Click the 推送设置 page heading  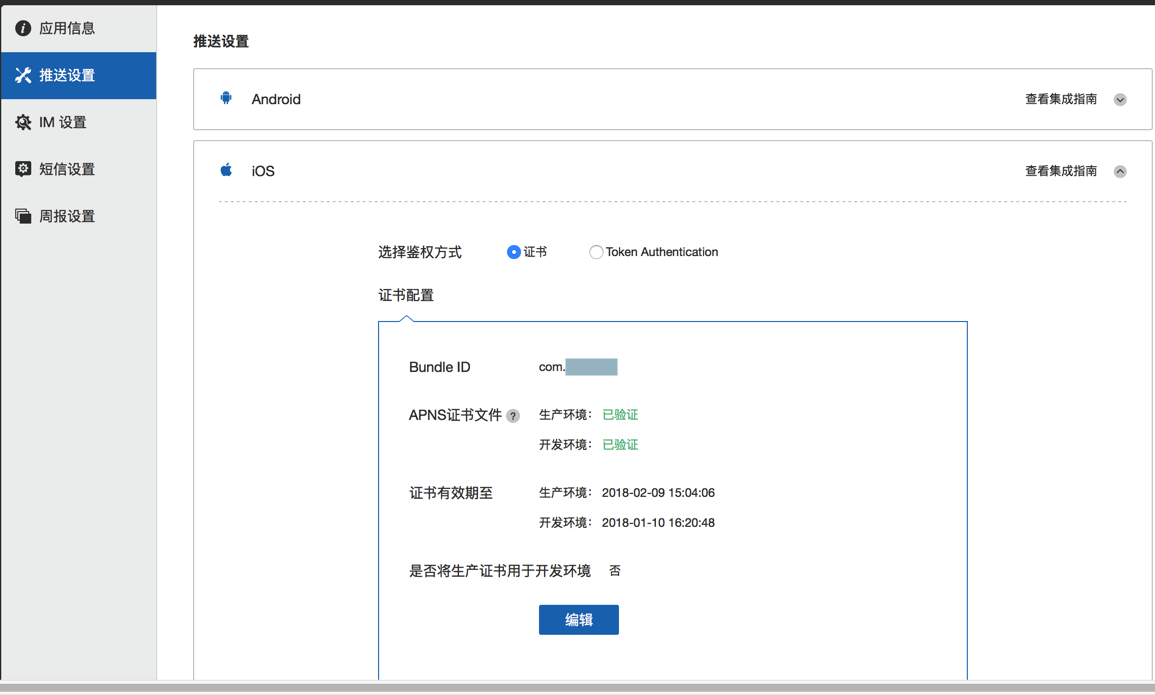221,41
